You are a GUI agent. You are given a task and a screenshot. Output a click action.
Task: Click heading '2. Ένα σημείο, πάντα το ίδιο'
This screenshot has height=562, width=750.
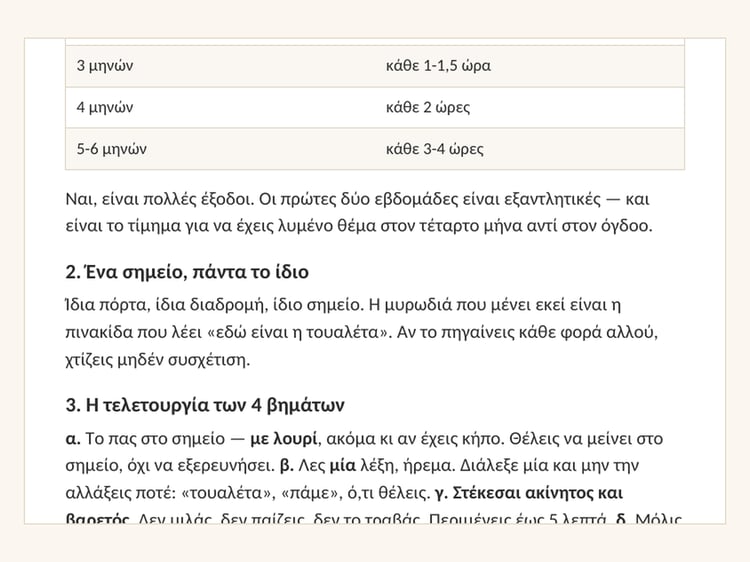(187, 272)
